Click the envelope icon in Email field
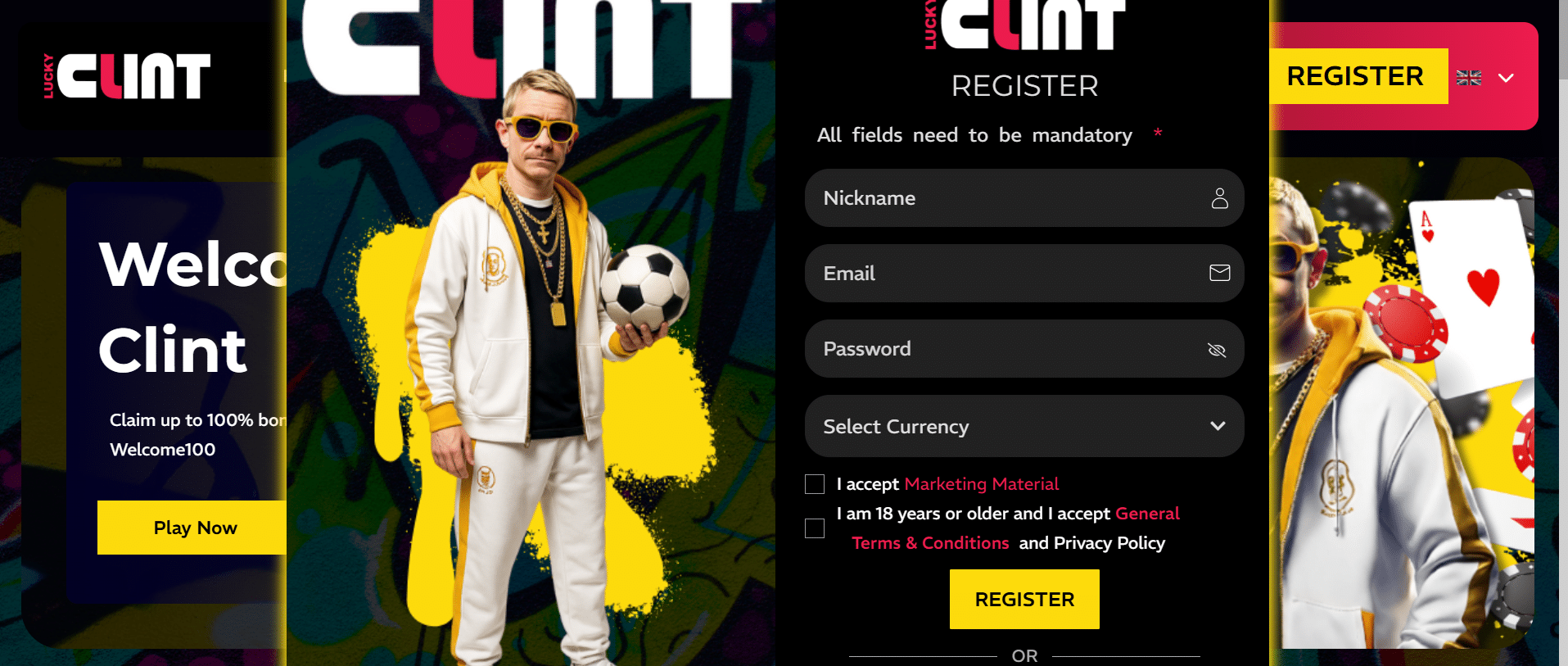The width and height of the screenshot is (1568, 666). pos(1219,273)
